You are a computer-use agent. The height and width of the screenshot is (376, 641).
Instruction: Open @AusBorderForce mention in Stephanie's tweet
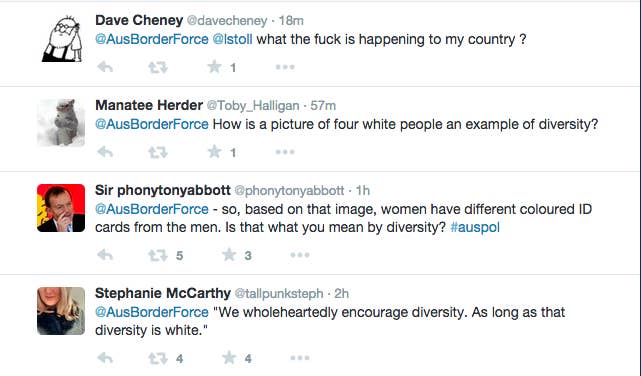coord(152,313)
